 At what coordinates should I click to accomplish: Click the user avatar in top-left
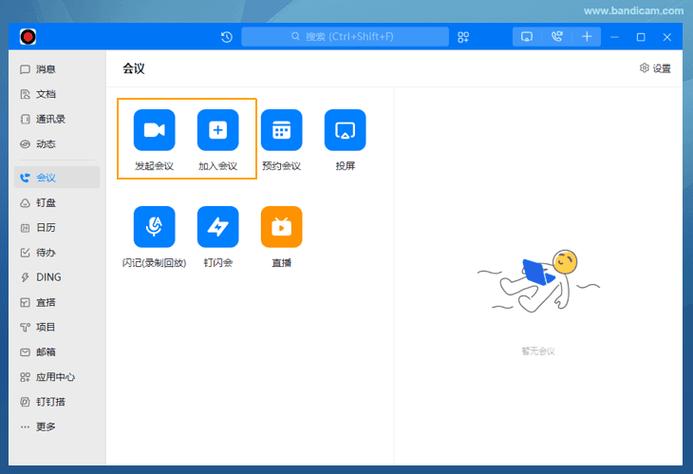click(28, 37)
